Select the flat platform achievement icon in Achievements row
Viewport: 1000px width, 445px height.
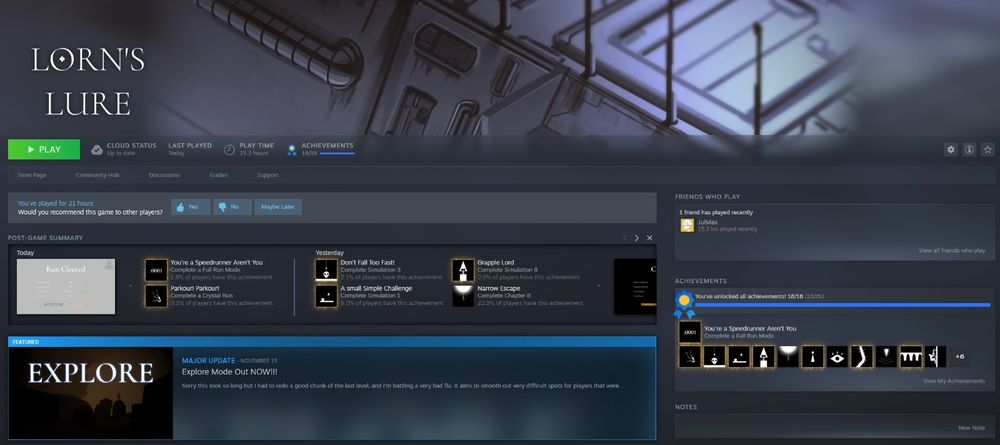(739, 357)
